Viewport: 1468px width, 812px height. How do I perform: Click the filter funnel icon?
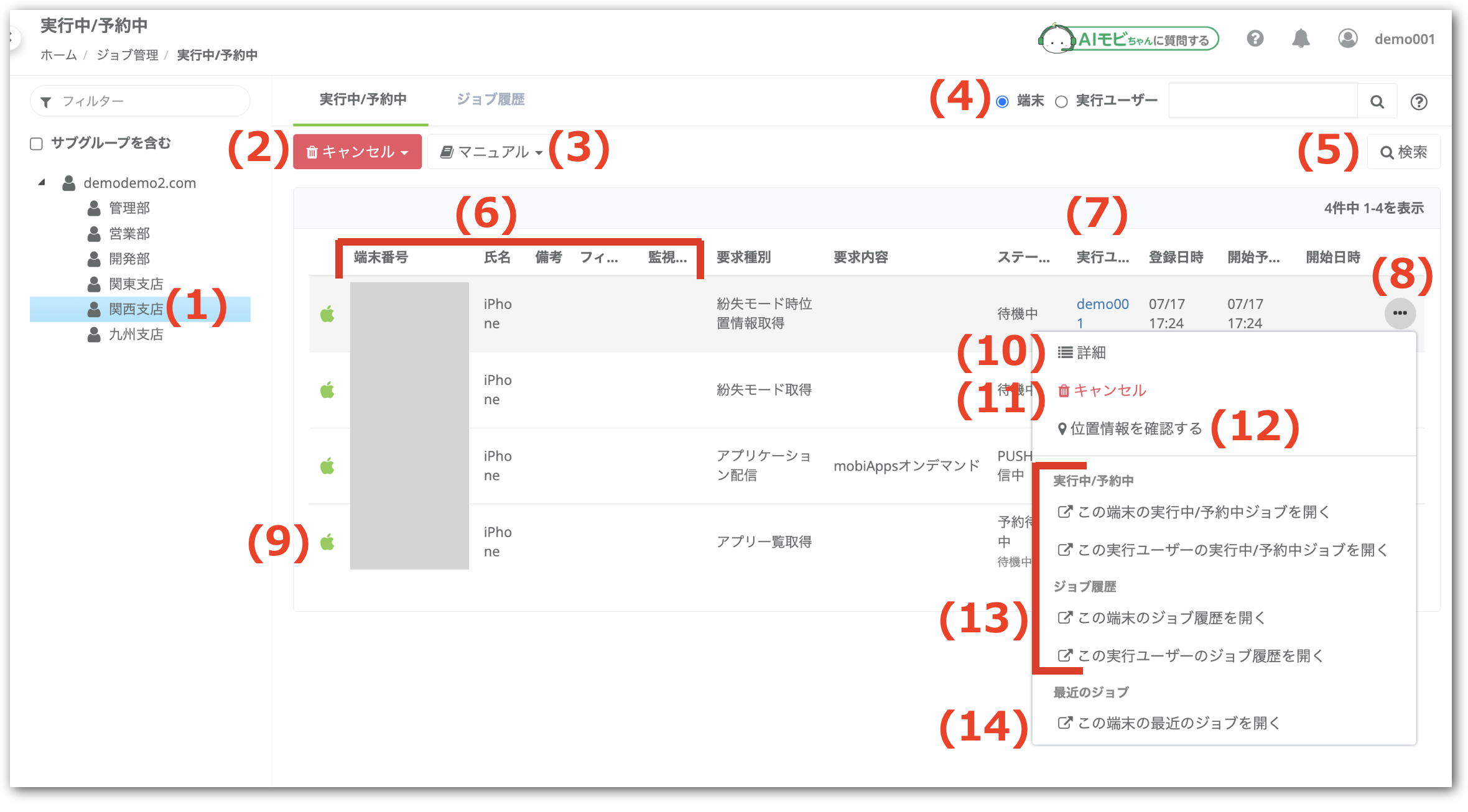pos(46,102)
